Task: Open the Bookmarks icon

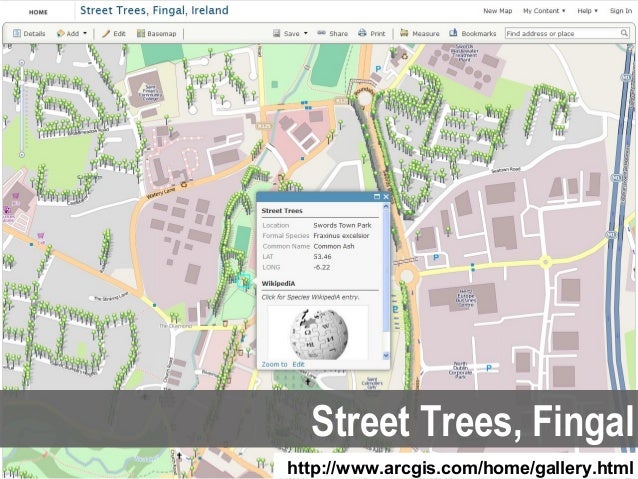Action: pos(453,33)
